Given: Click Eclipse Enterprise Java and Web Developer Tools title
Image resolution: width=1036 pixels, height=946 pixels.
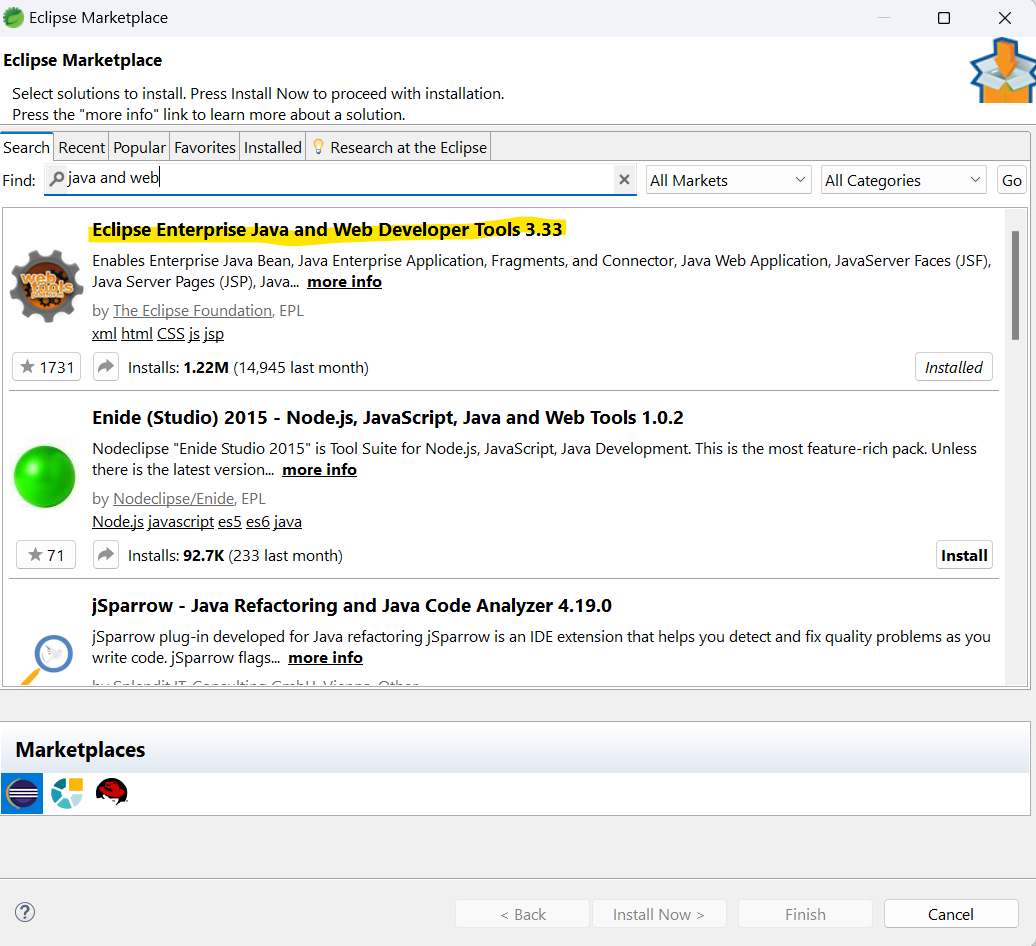Looking at the screenshot, I should click(327, 229).
